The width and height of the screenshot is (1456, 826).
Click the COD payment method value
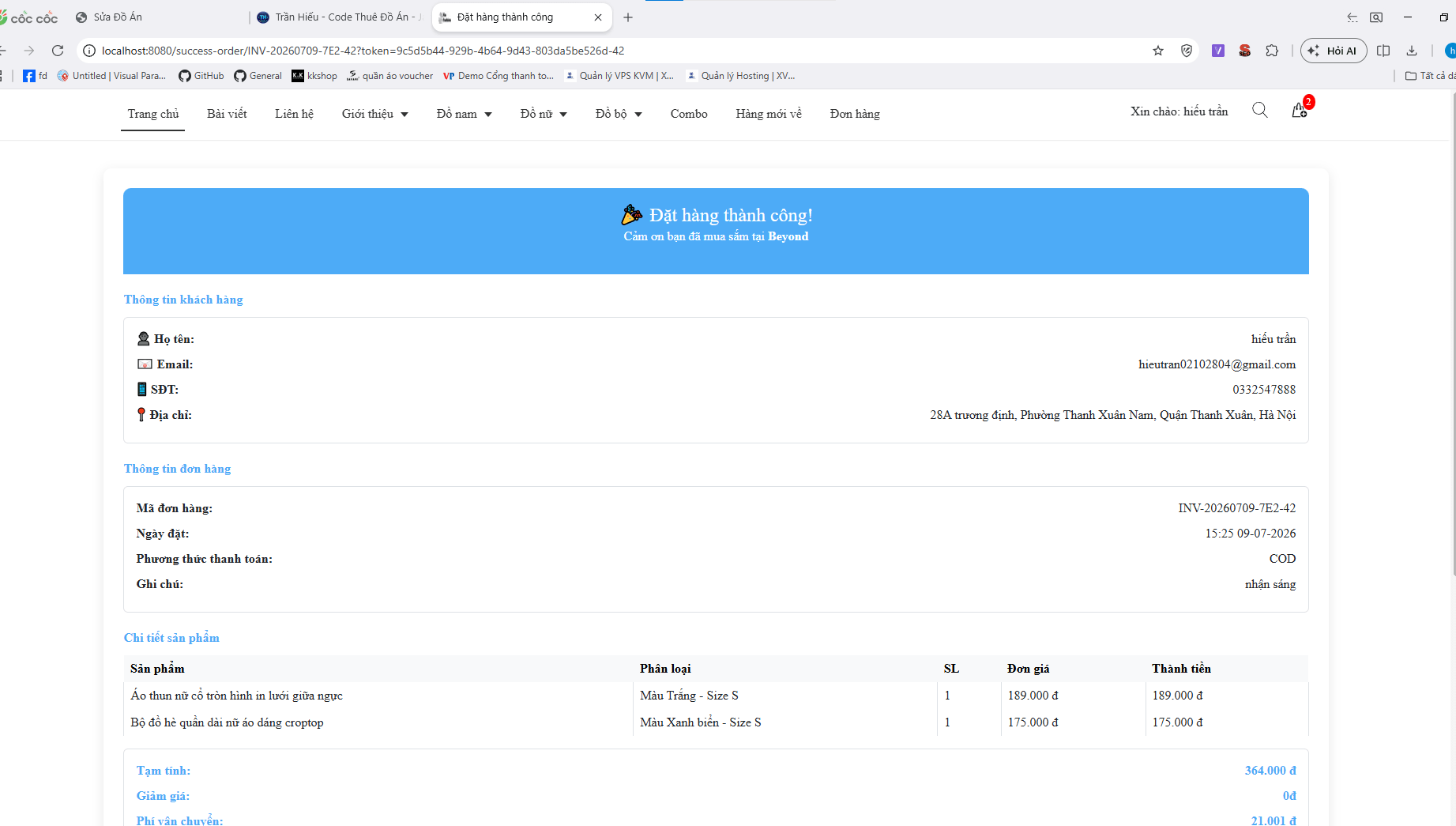click(1282, 559)
